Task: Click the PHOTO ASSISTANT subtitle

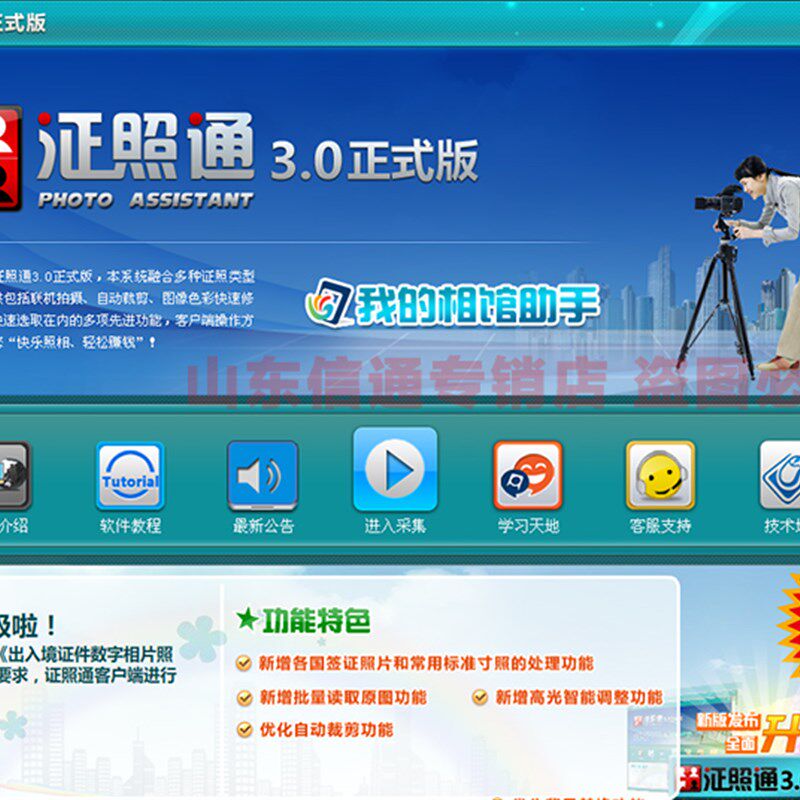Action: [146, 200]
